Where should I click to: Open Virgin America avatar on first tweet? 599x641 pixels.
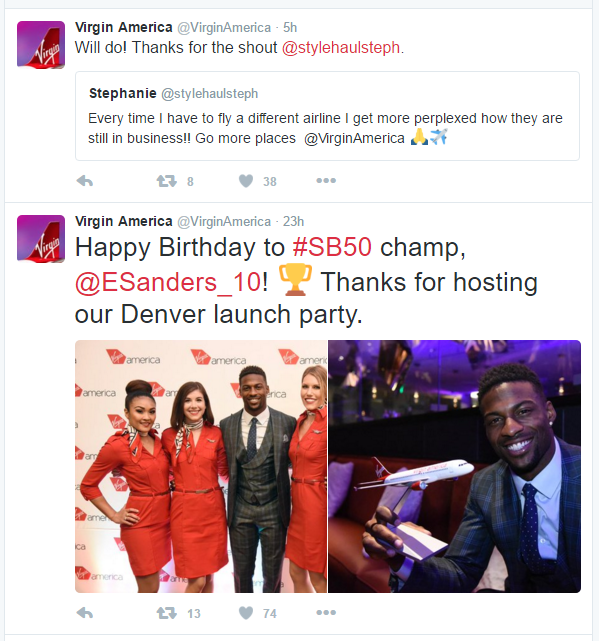41,45
